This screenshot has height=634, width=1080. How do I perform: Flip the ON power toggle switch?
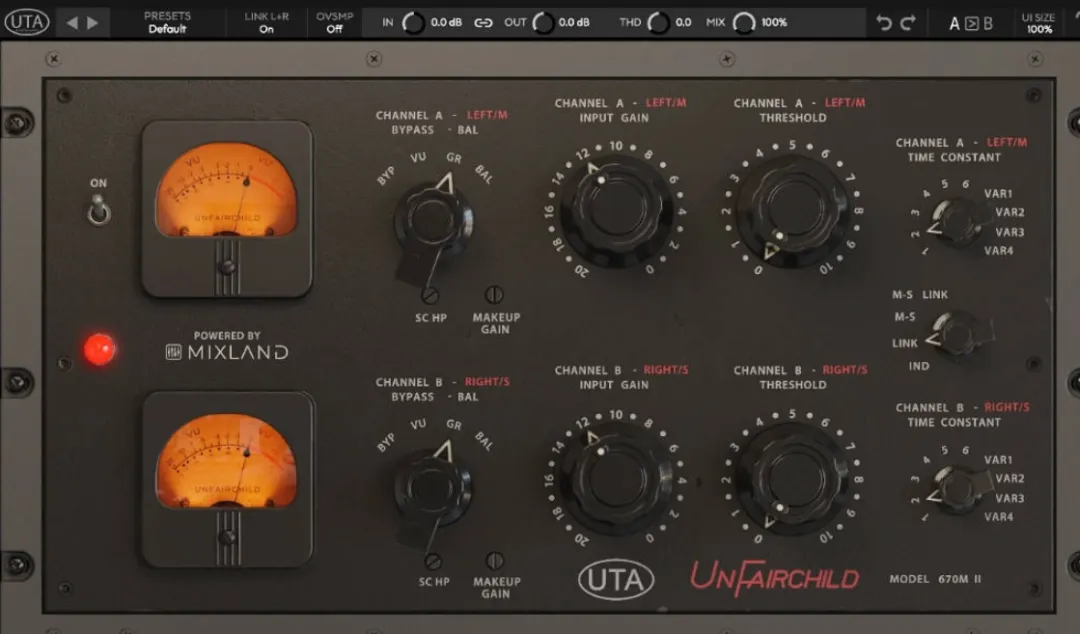(99, 209)
